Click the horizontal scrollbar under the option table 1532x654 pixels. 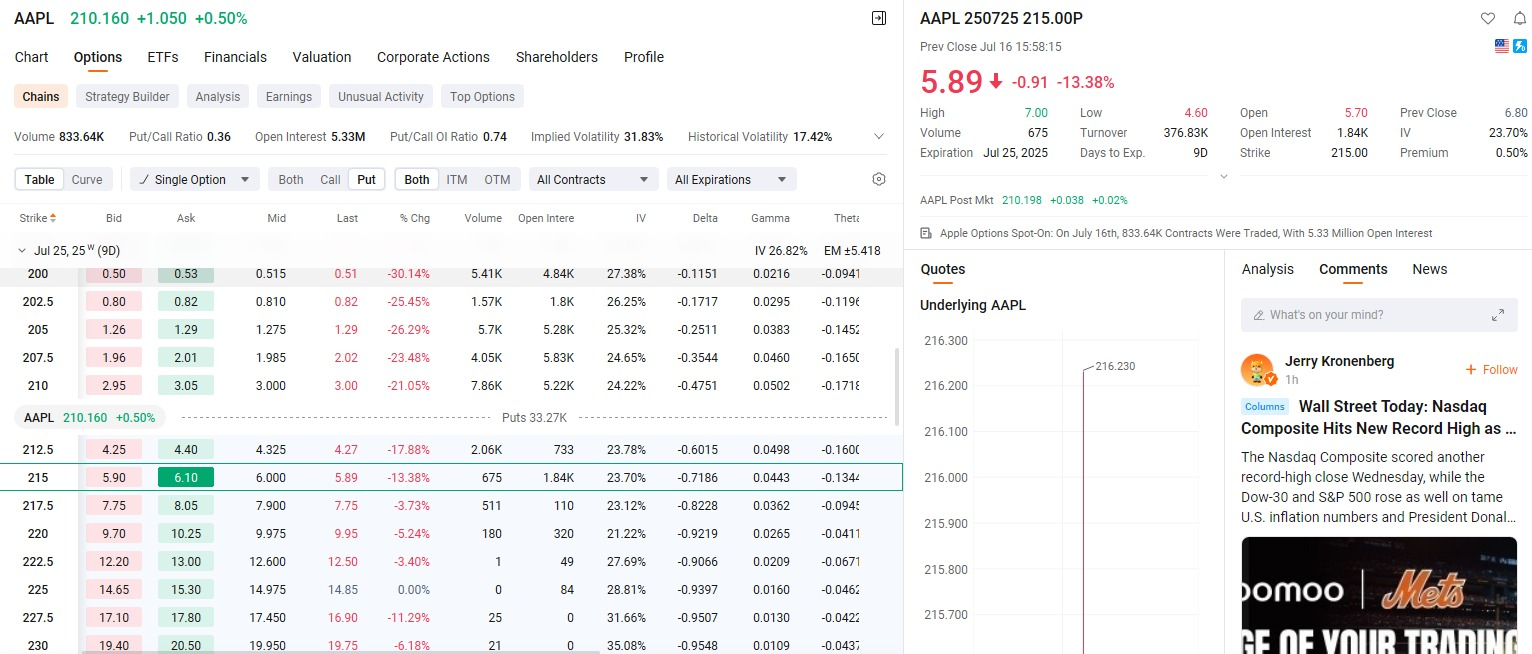click(341, 651)
